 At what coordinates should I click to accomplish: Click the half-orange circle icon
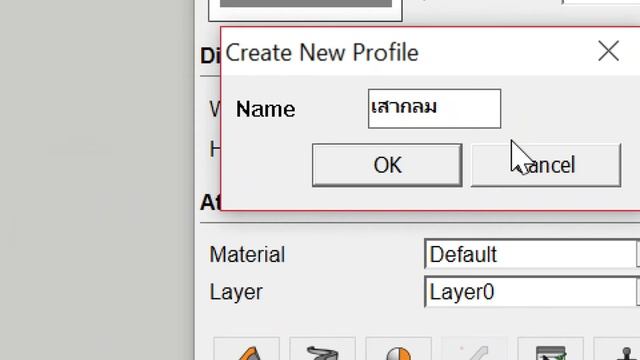[x=398, y=349]
